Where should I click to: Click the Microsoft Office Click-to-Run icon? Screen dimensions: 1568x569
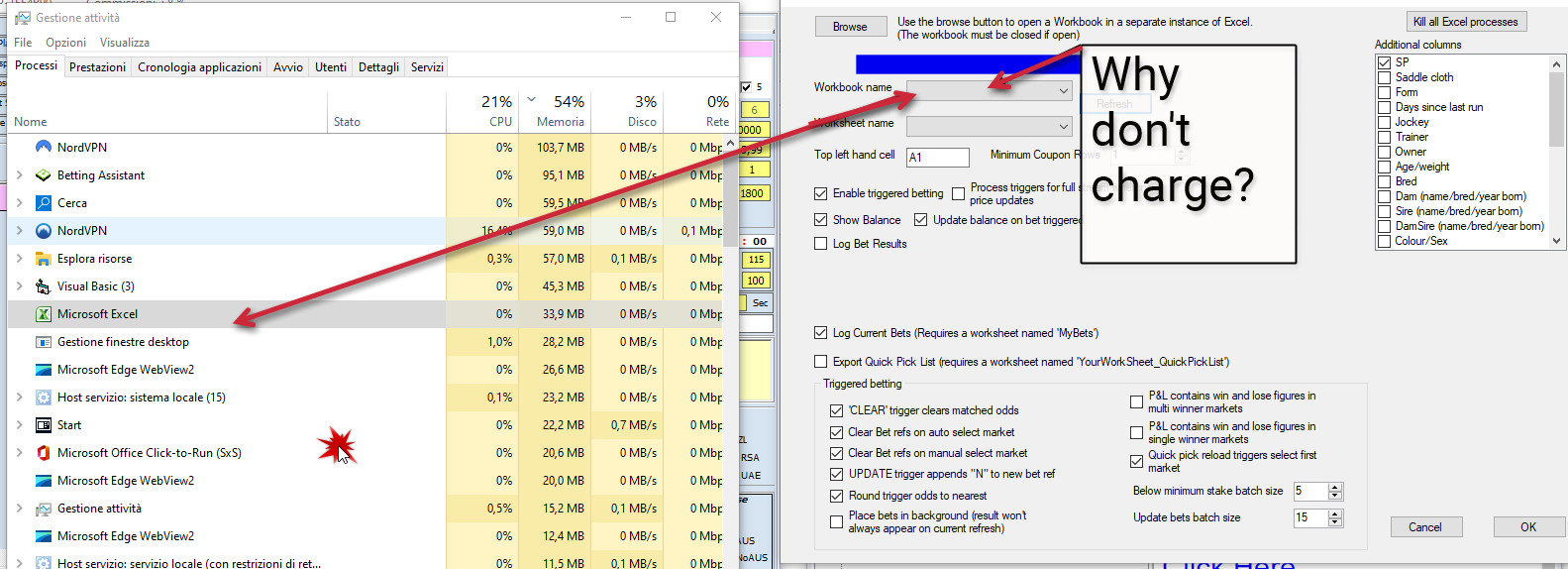coord(43,452)
